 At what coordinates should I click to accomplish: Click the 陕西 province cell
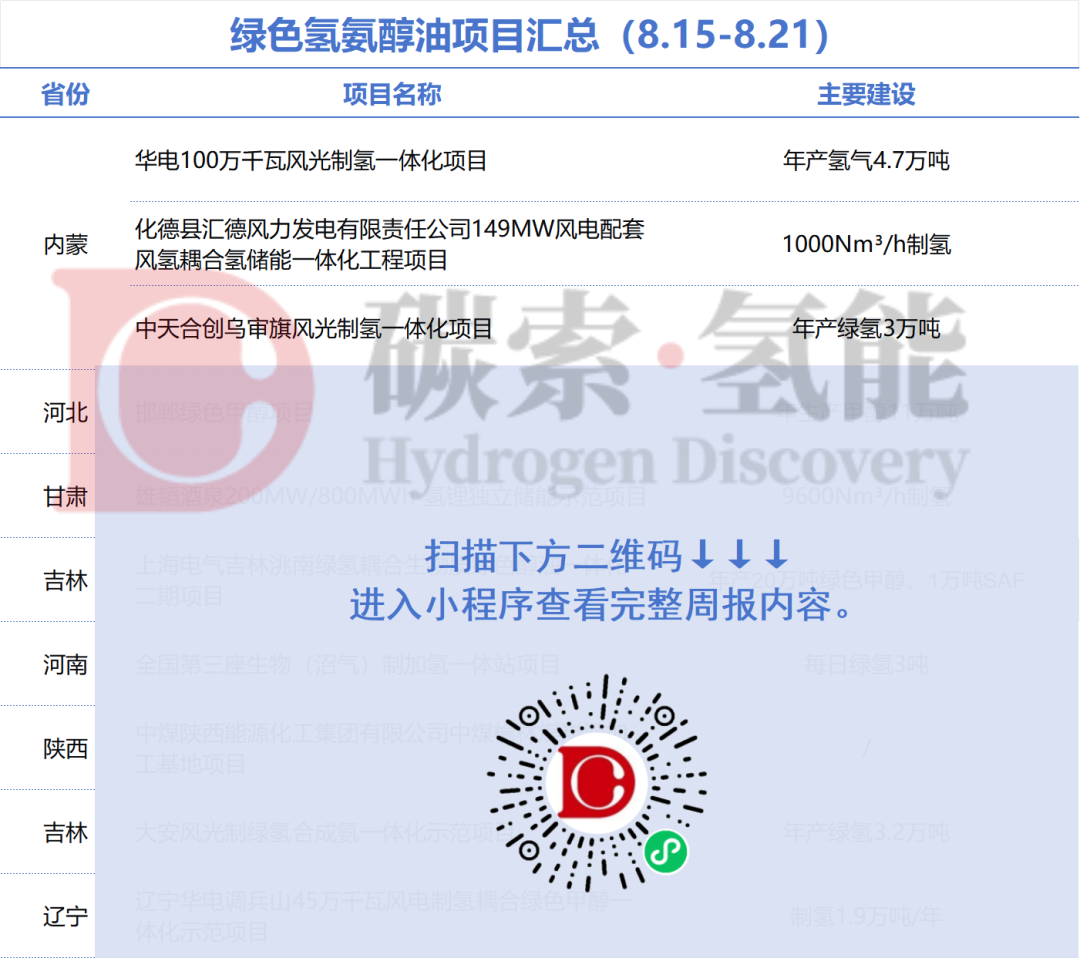click(65, 749)
